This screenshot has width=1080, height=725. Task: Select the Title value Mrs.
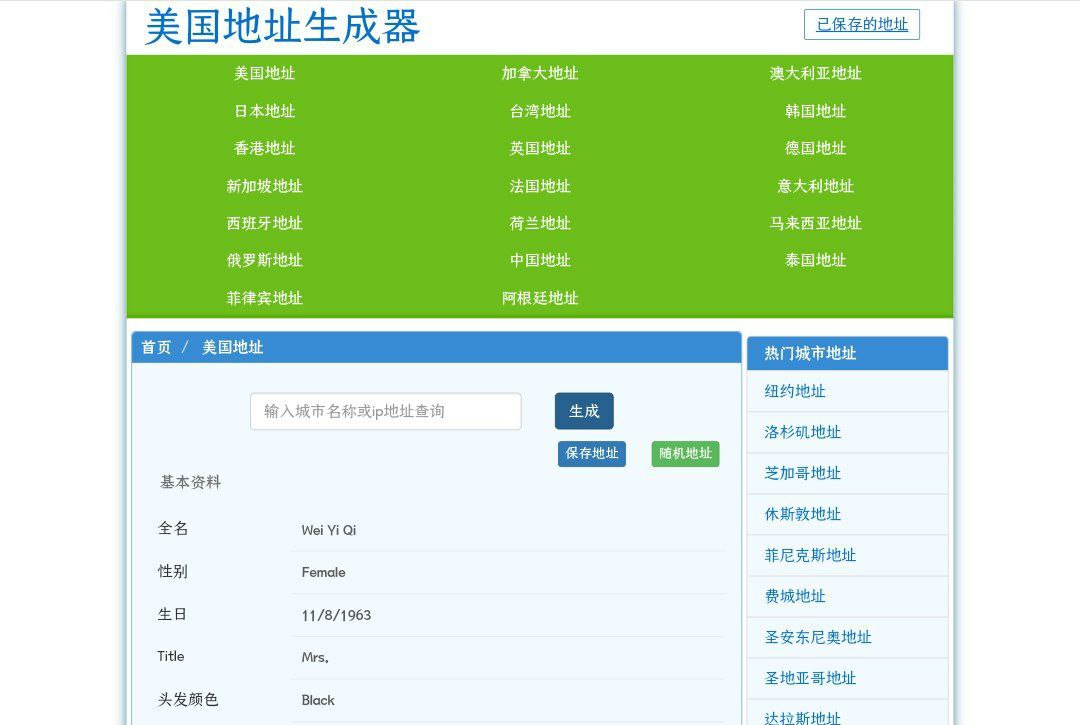tap(315, 658)
